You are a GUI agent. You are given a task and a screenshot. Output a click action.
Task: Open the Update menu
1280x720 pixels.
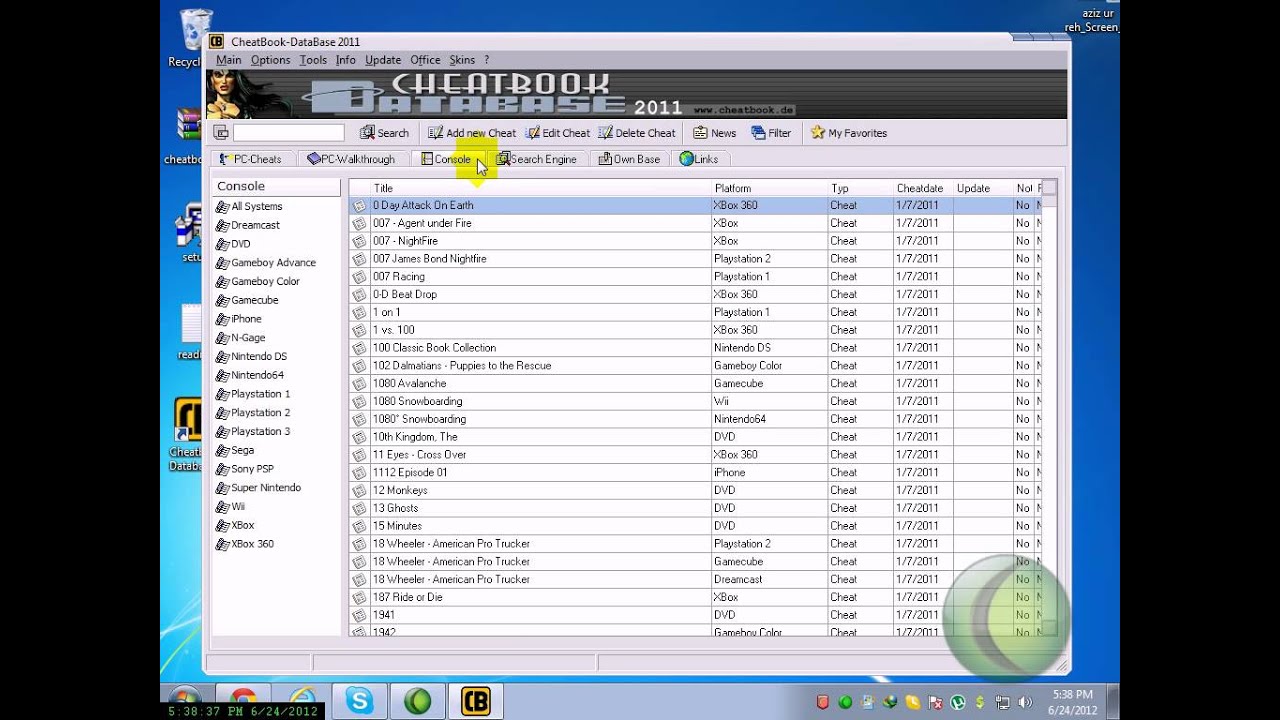click(383, 60)
